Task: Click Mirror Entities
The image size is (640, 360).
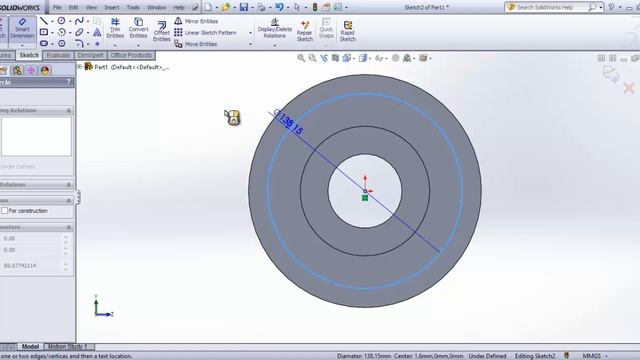Action: click(x=197, y=21)
